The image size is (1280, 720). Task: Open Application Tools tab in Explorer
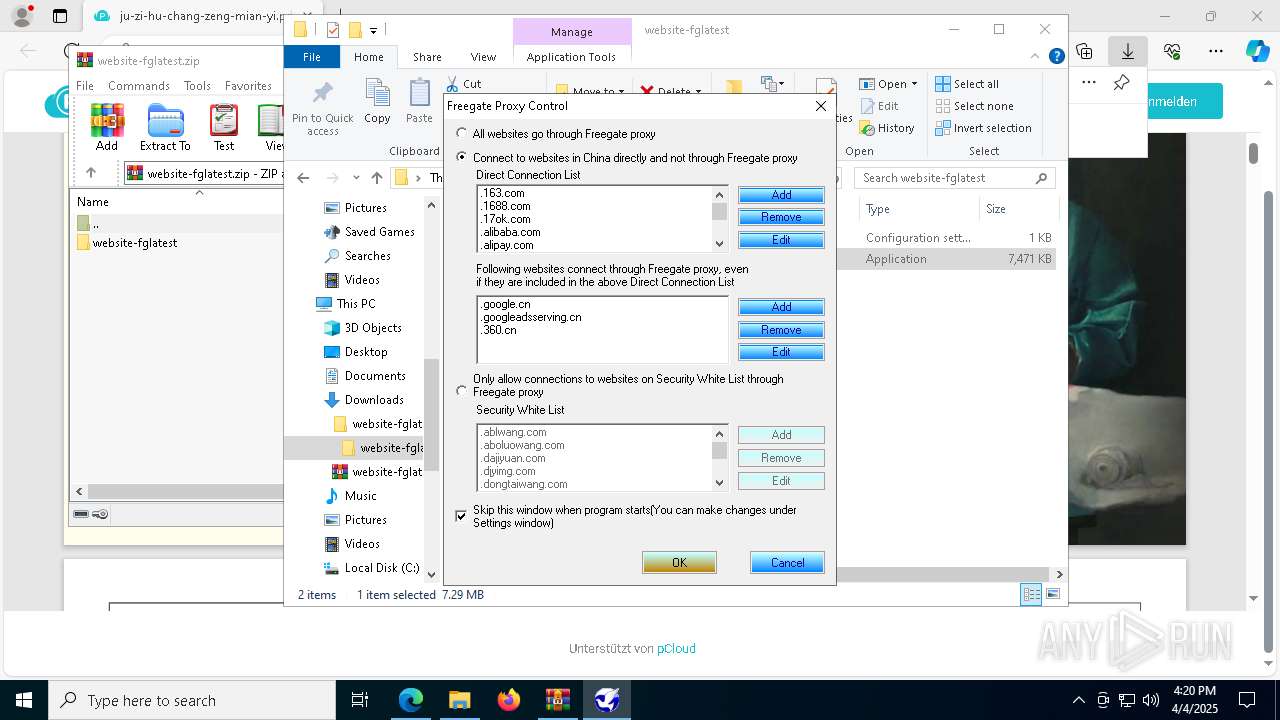[x=571, y=57]
